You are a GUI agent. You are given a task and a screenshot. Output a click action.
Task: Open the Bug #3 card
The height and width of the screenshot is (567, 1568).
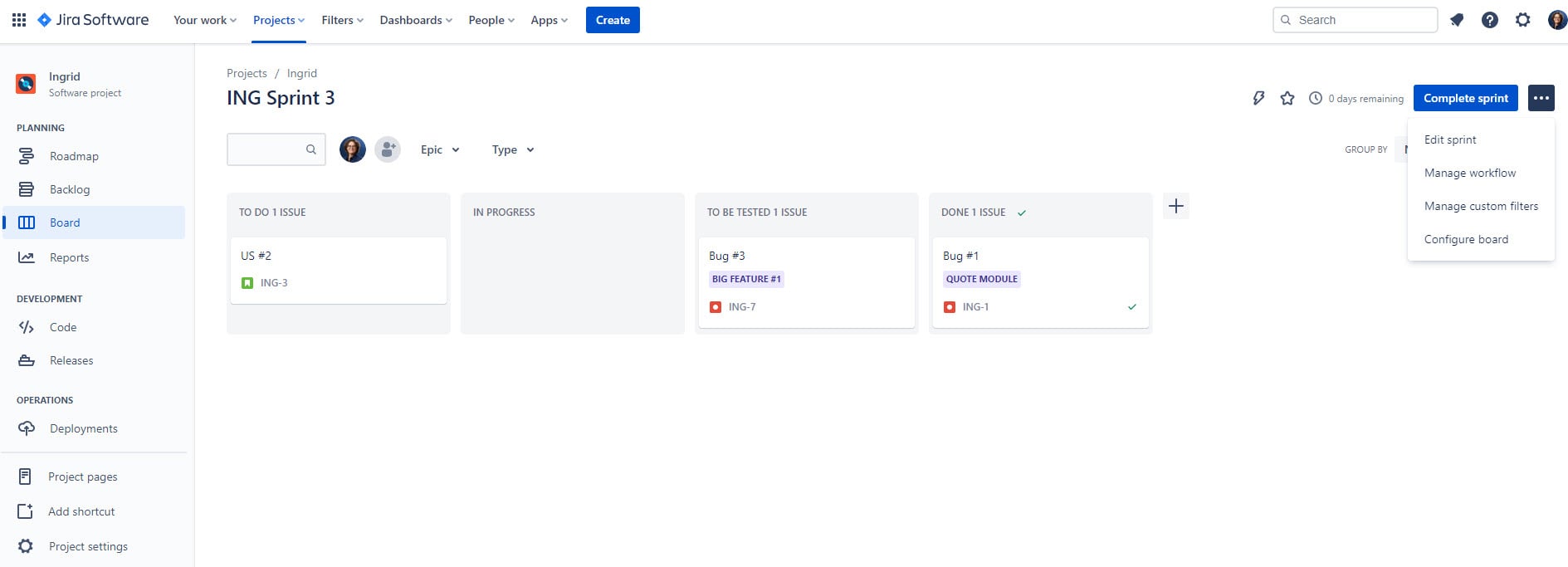pos(807,282)
